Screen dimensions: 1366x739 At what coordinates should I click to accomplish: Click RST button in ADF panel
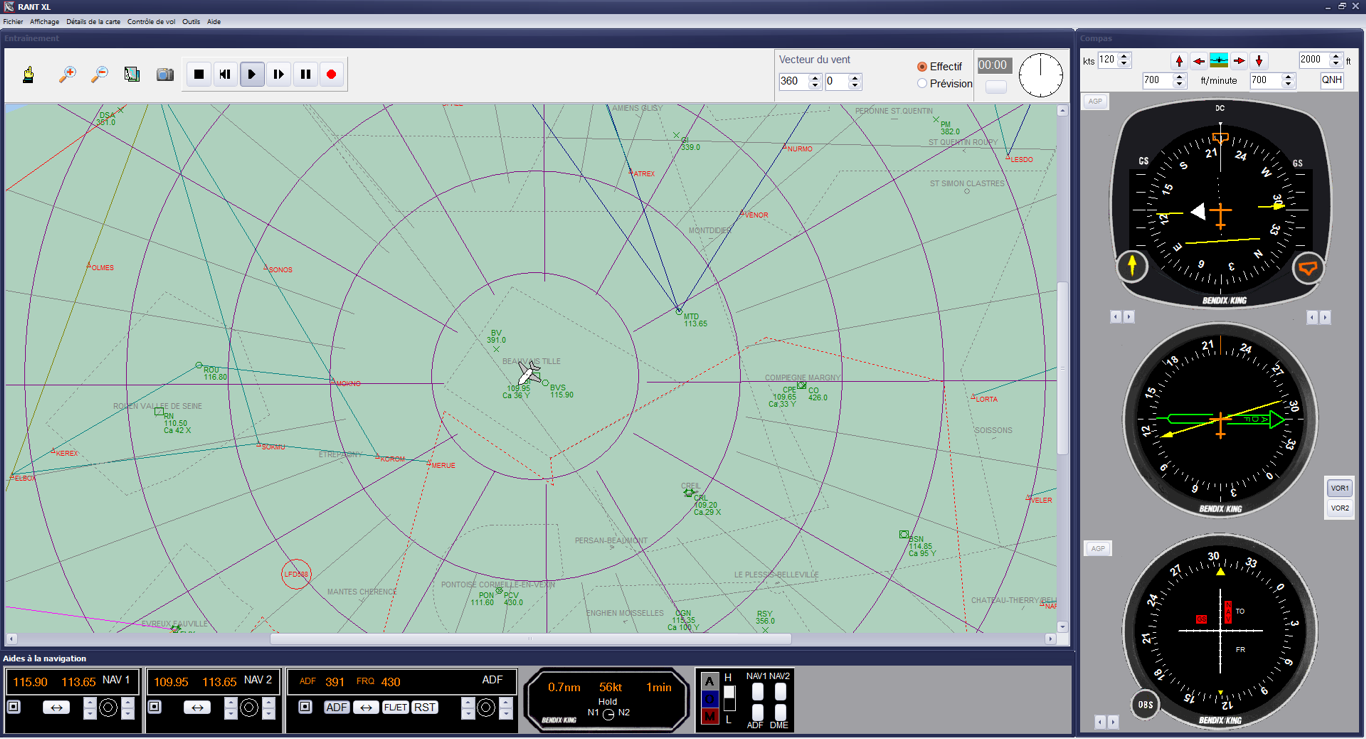pyautogui.click(x=425, y=707)
